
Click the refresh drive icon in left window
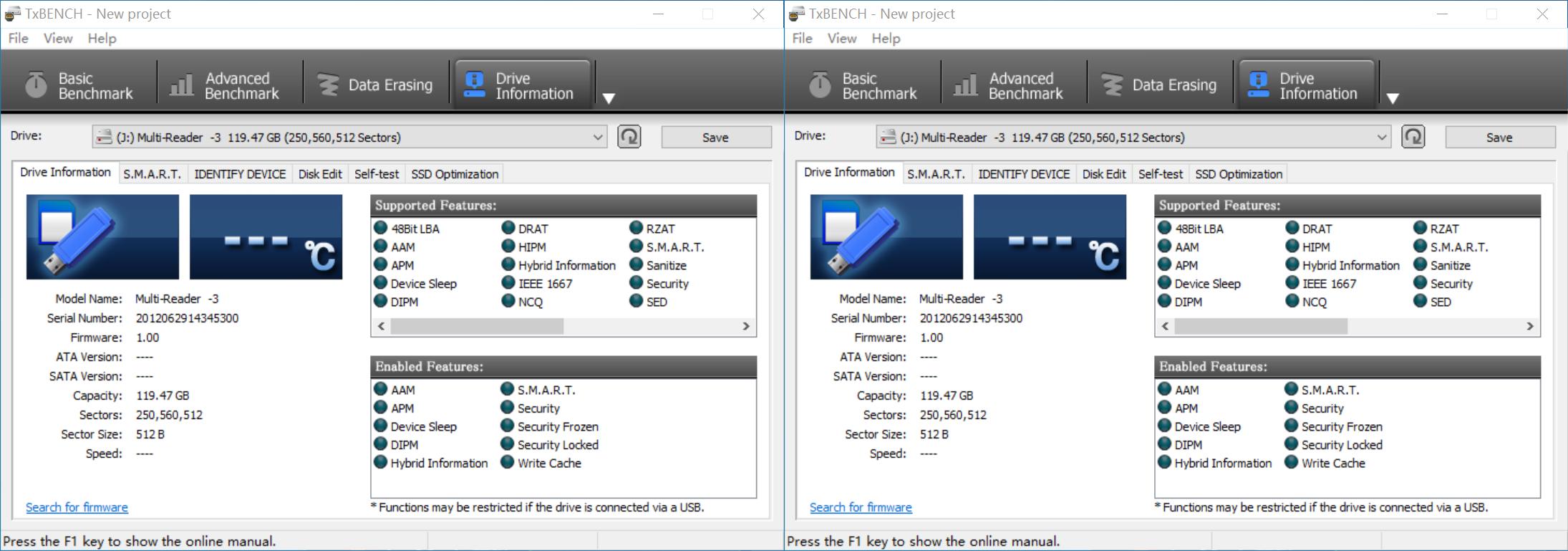coord(629,137)
